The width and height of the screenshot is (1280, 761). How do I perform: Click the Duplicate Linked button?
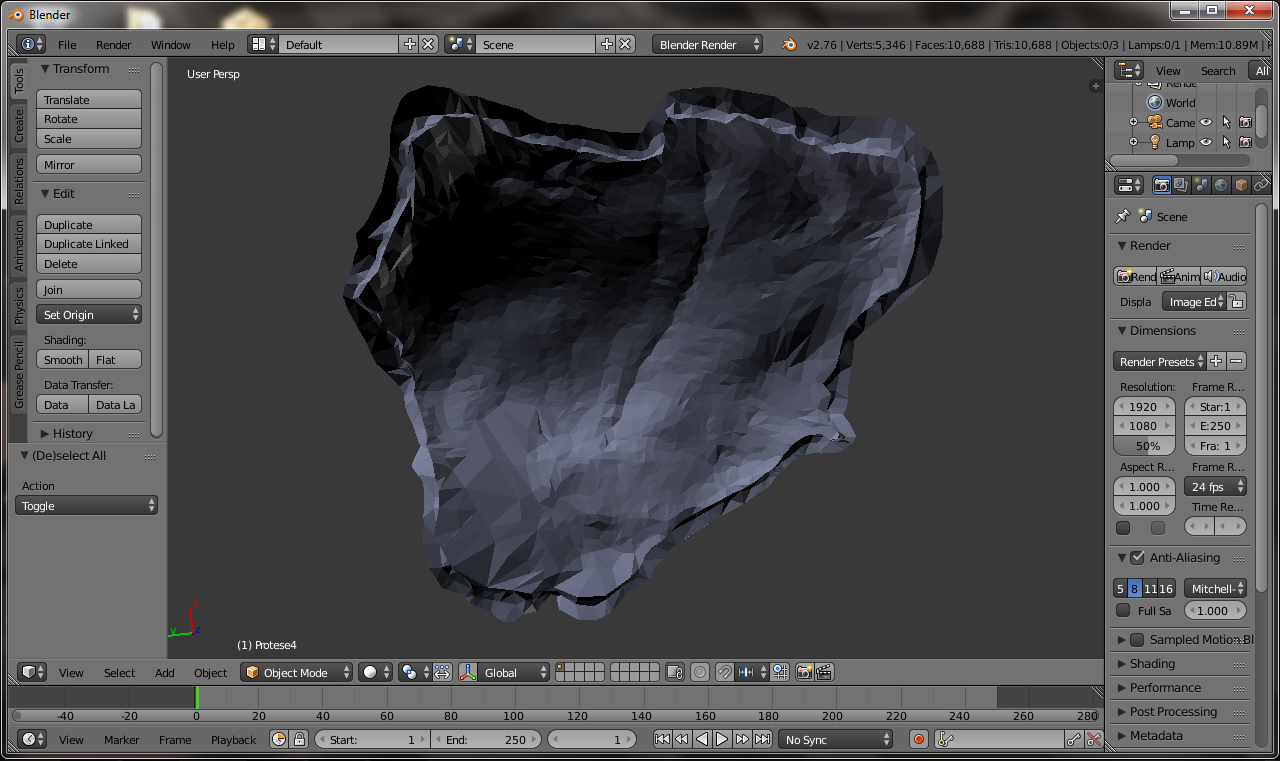point(89,244)
